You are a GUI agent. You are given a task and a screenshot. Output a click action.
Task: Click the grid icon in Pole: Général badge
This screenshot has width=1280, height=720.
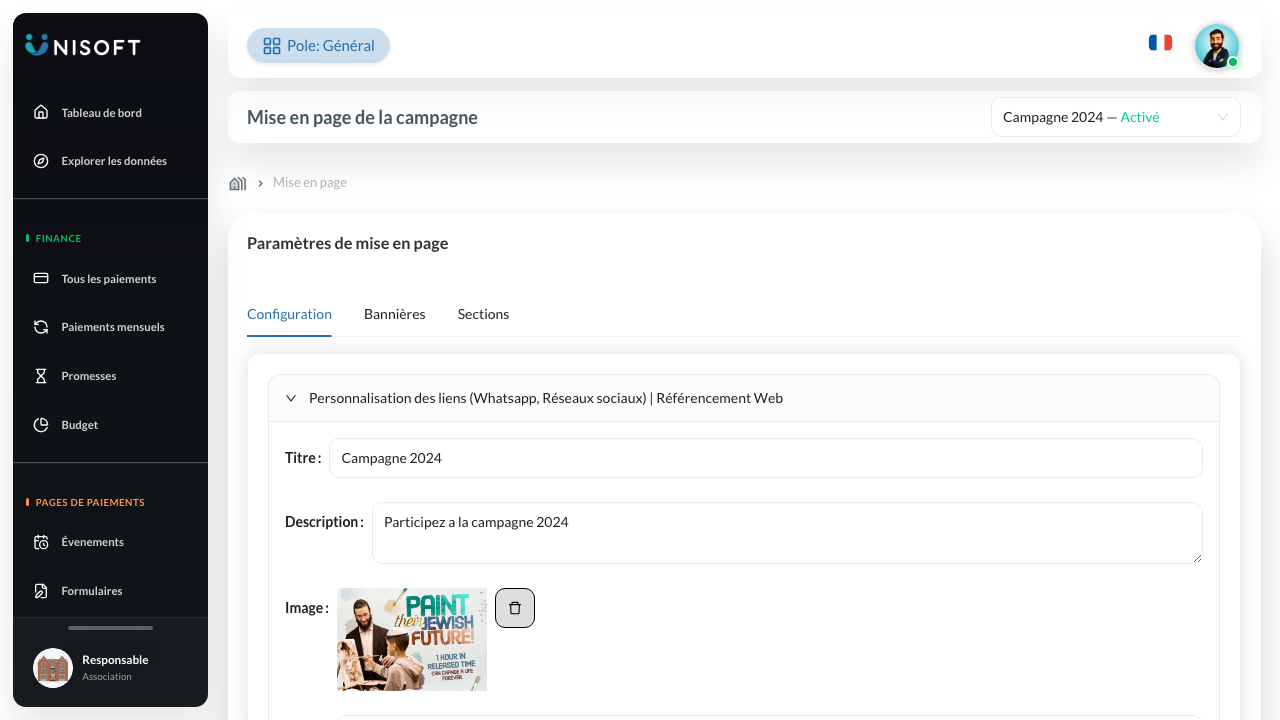tap(272, 46)
